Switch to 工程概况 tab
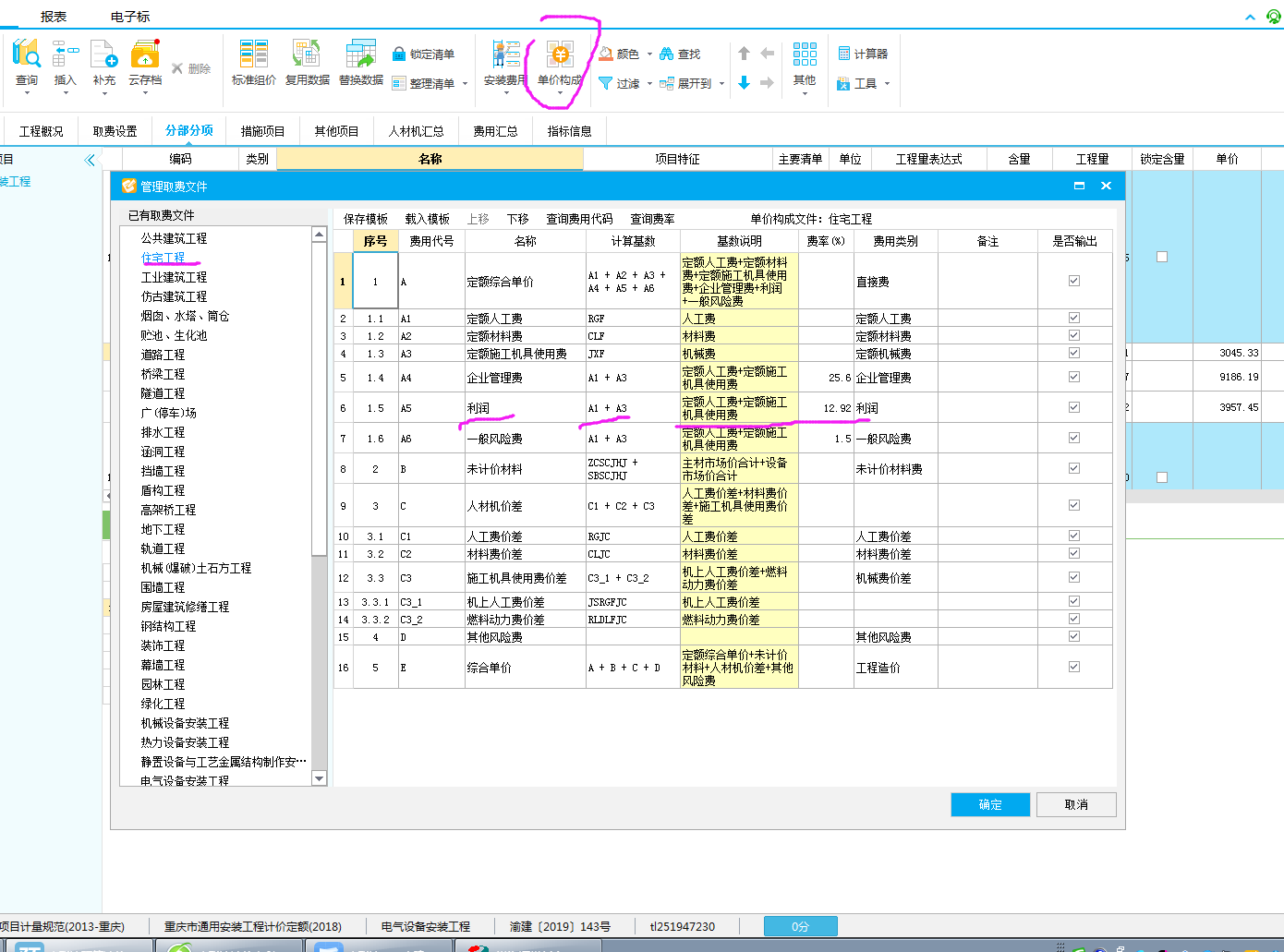The image size is (1284, 952). pyautogui.click(x=42, y=131)
